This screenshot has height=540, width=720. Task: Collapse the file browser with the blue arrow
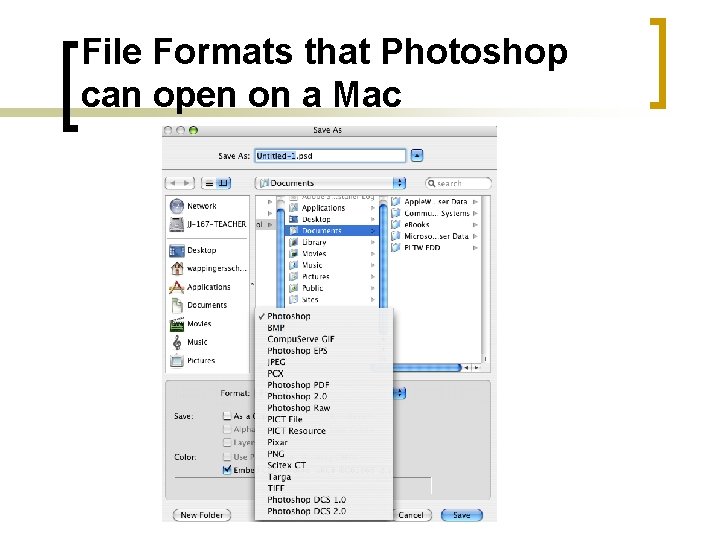(416, 156)
